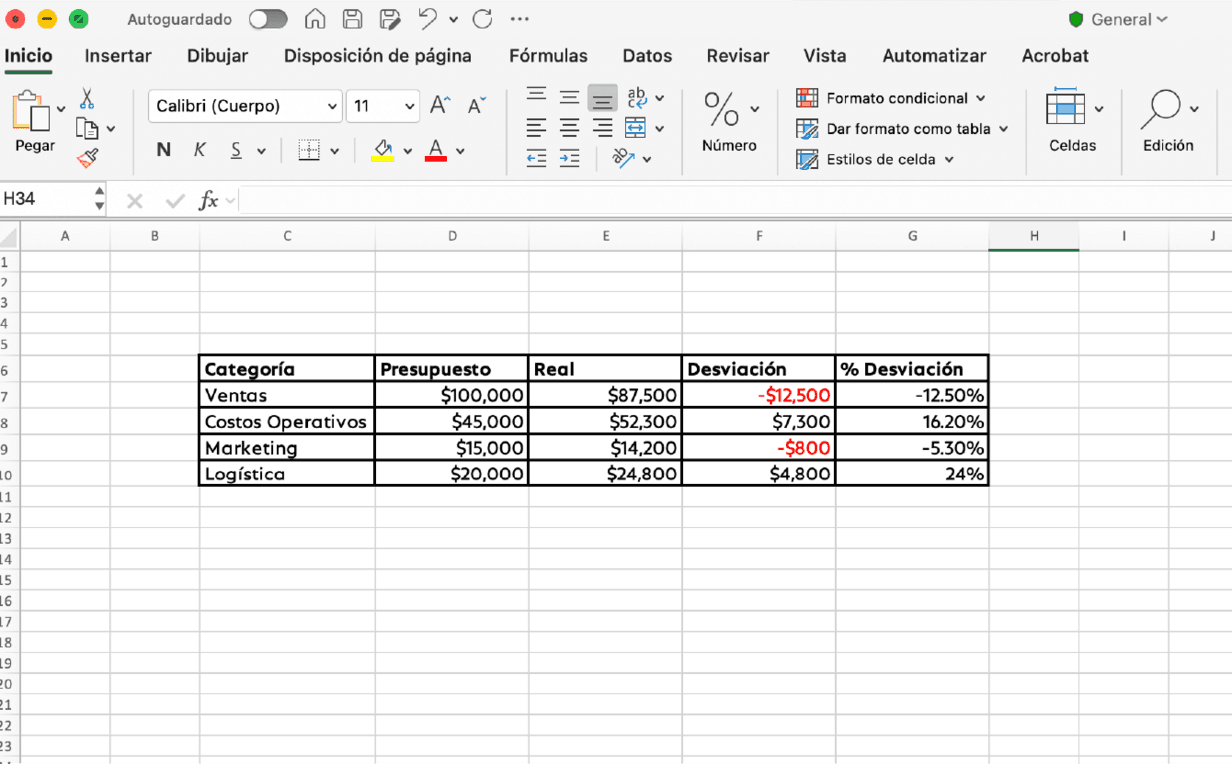Screen dimensions: 1232x764
Task: Click the Cut scissors icon
Action: (x=87, y=98)
